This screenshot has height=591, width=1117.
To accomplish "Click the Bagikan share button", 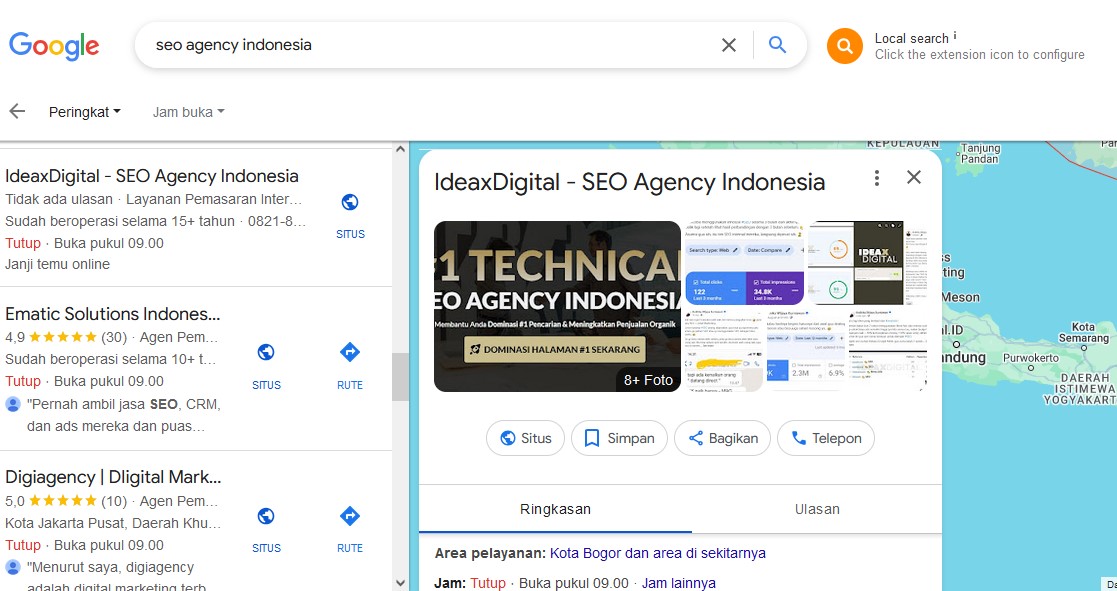I will coord(722,438).
